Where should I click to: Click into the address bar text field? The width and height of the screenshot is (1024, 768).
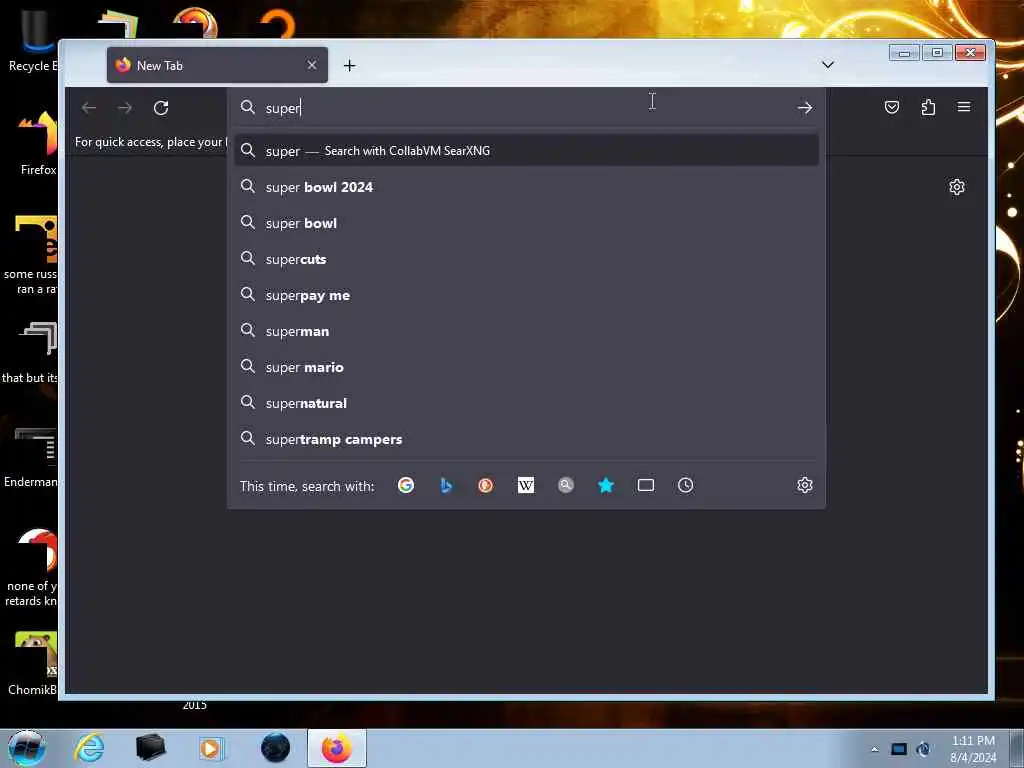(526, 108)
